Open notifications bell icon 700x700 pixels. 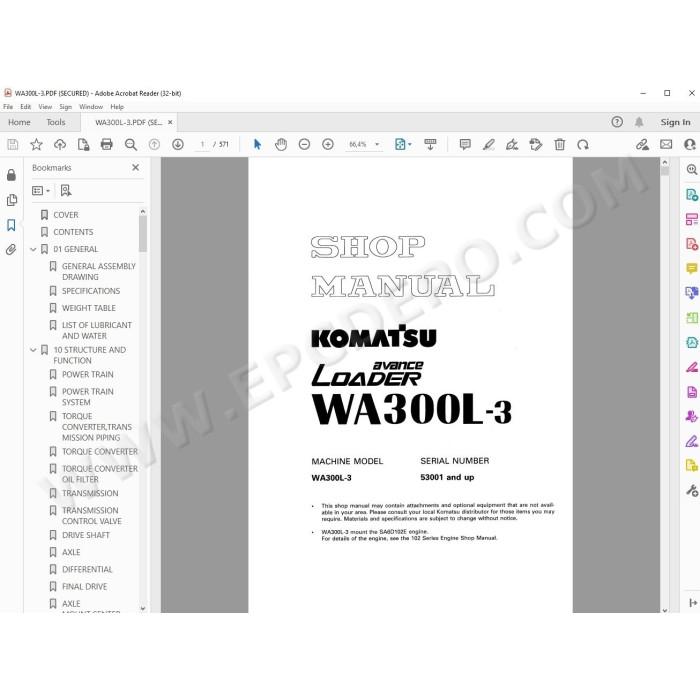[x=639, y=122]
